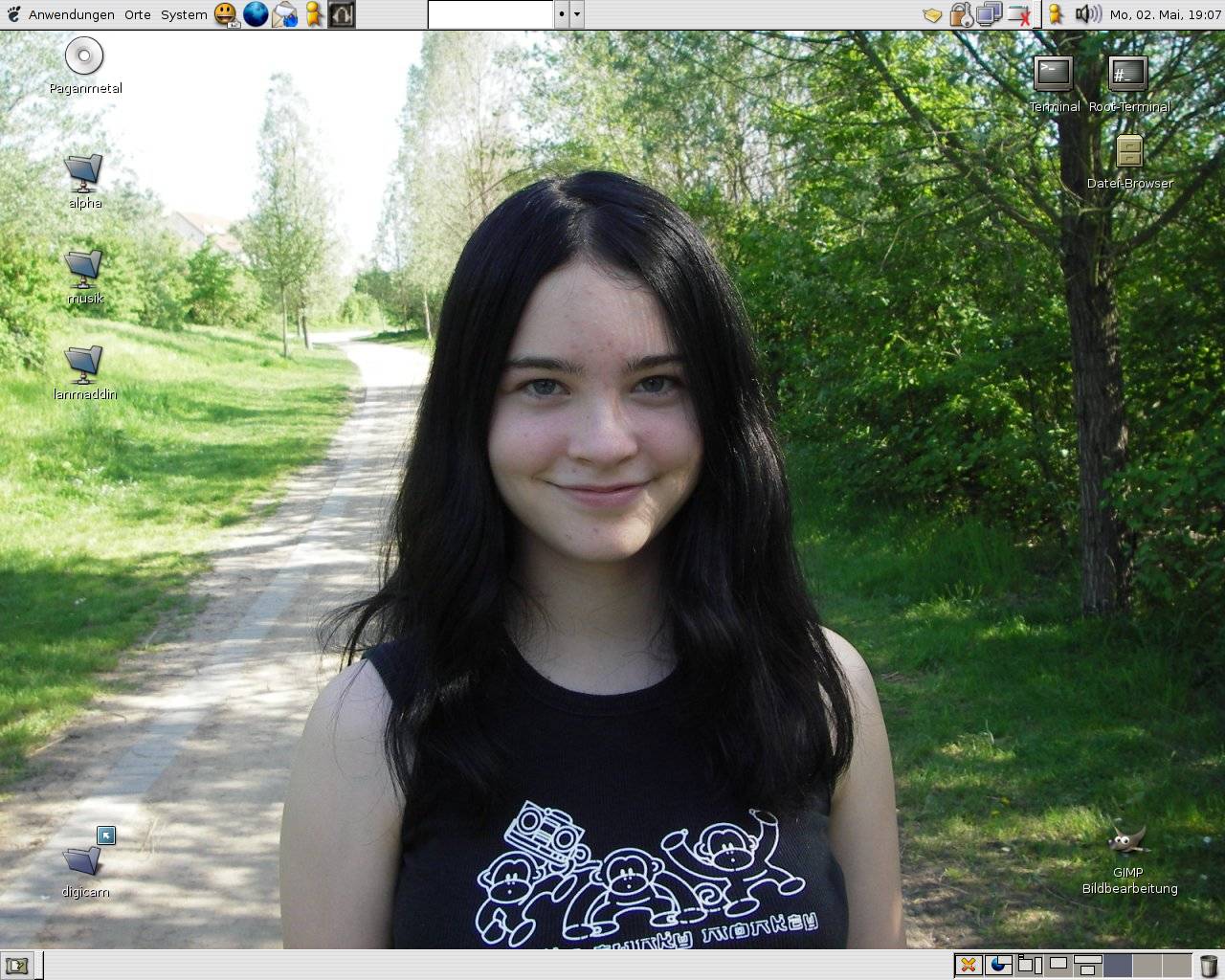Open the Root-Terminal desktop icon

[x=1128, y=75]
